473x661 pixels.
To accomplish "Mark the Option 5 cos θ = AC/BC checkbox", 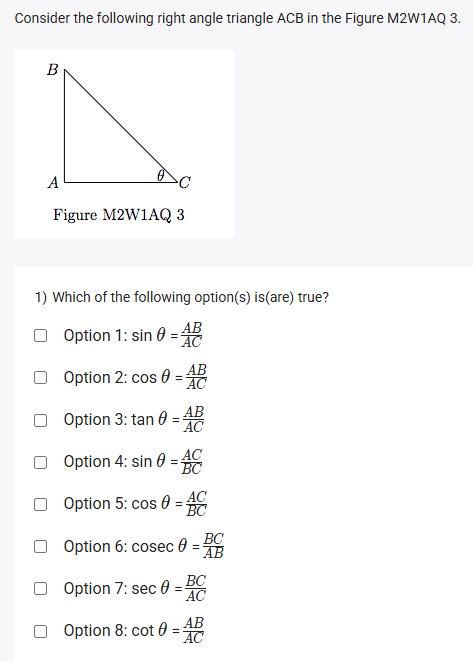I will [x=40, y=504].
